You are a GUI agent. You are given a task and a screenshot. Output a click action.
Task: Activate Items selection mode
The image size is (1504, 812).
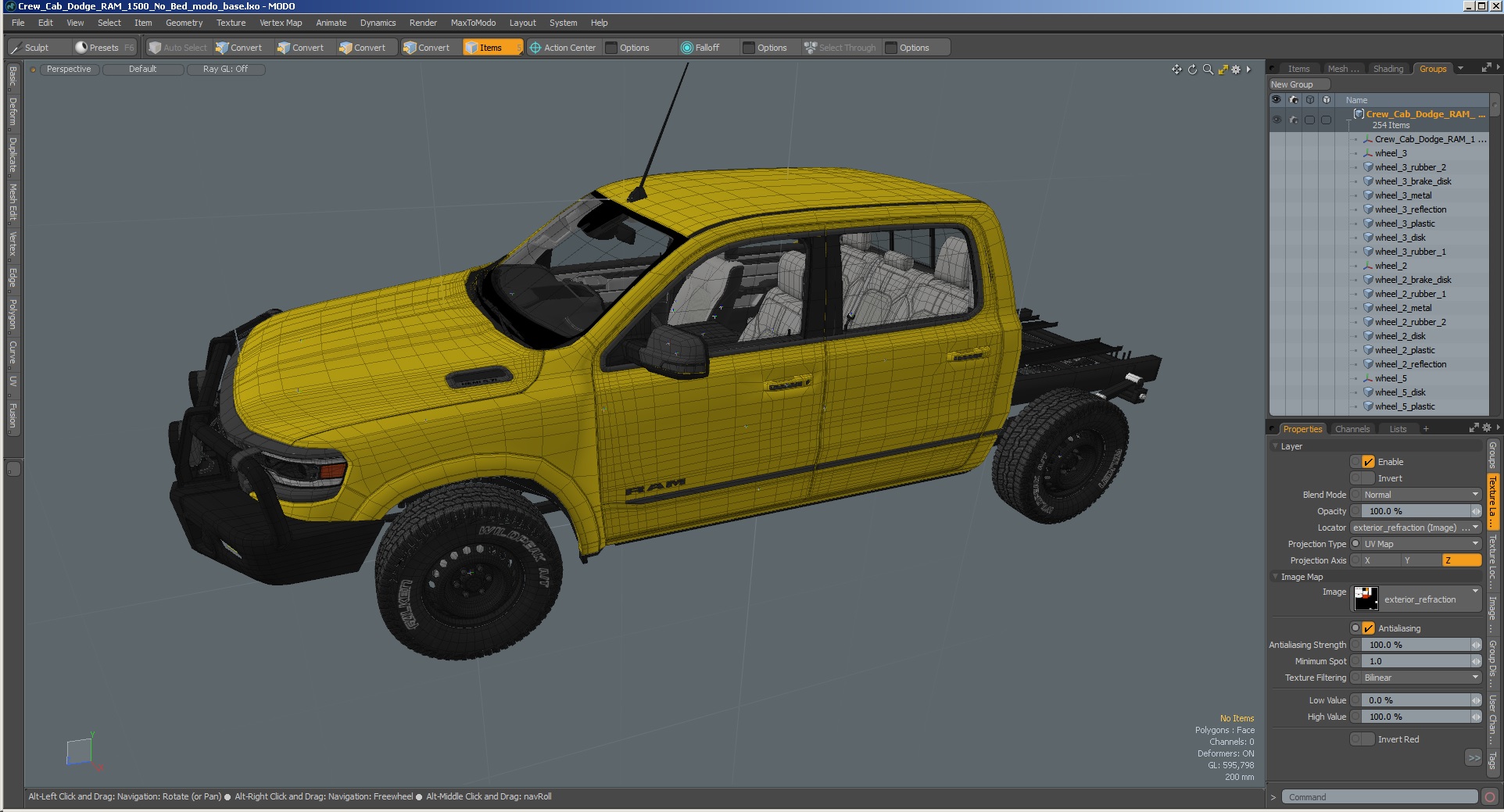[492, 48]
